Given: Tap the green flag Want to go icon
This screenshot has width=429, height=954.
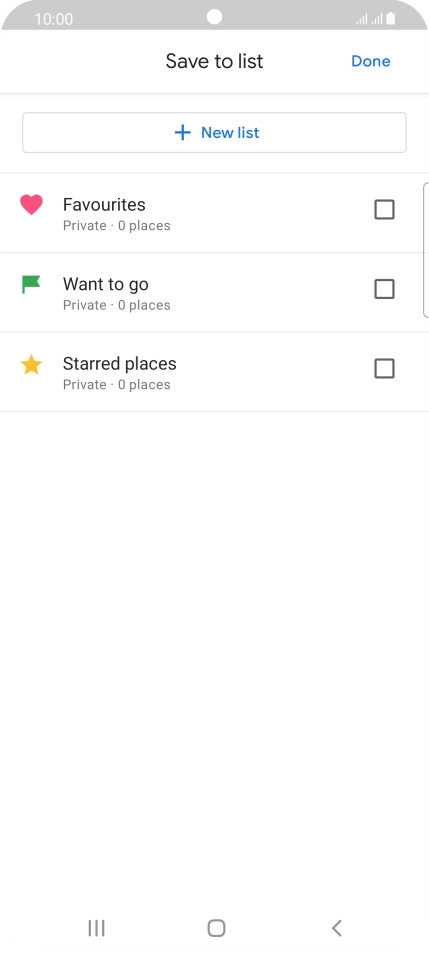Looking at the screenshot, I should [x=30, y=284].
